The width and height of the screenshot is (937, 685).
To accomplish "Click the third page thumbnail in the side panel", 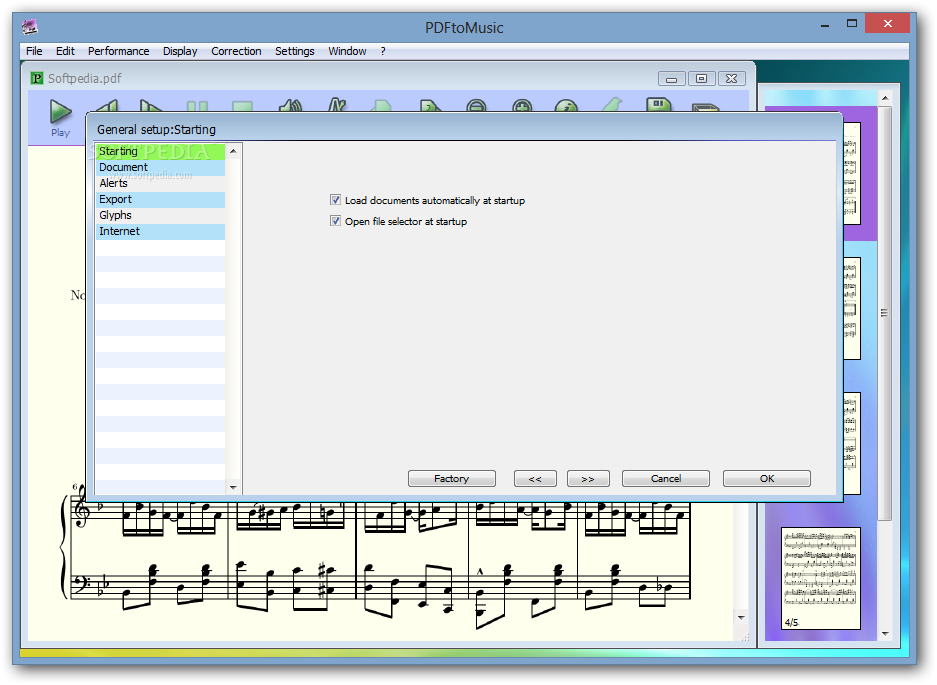I will 852,443.
